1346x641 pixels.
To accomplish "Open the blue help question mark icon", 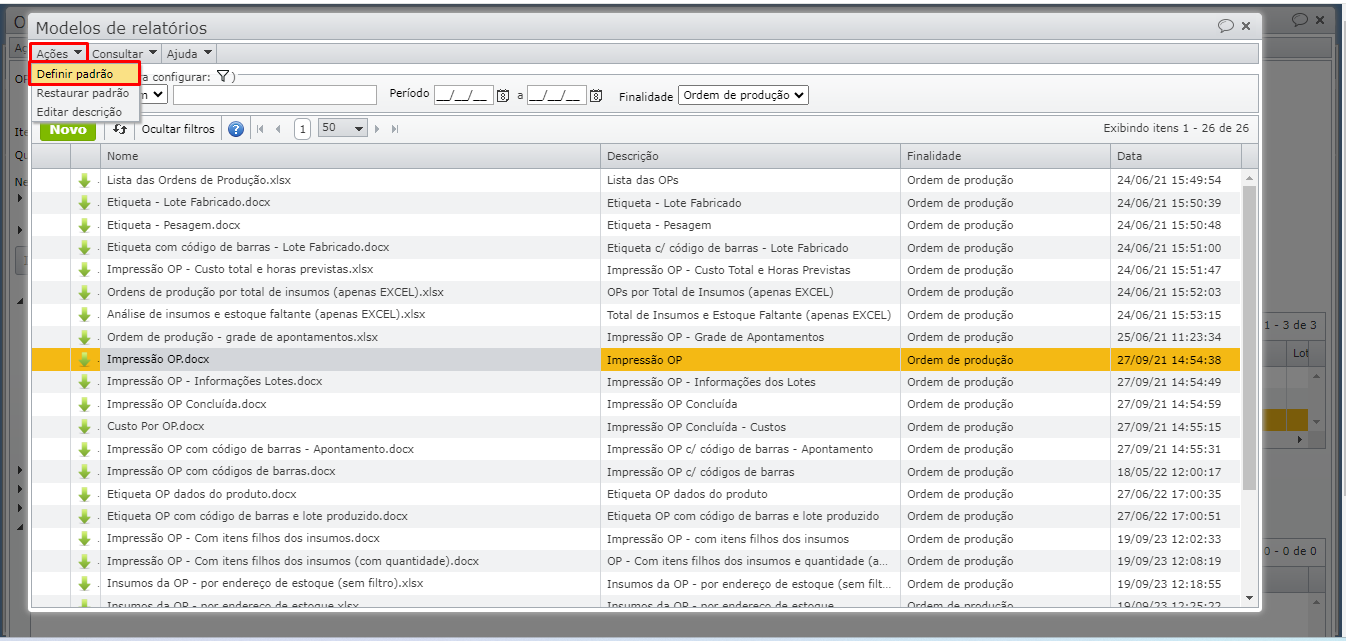I will click(x=236, y=129).
